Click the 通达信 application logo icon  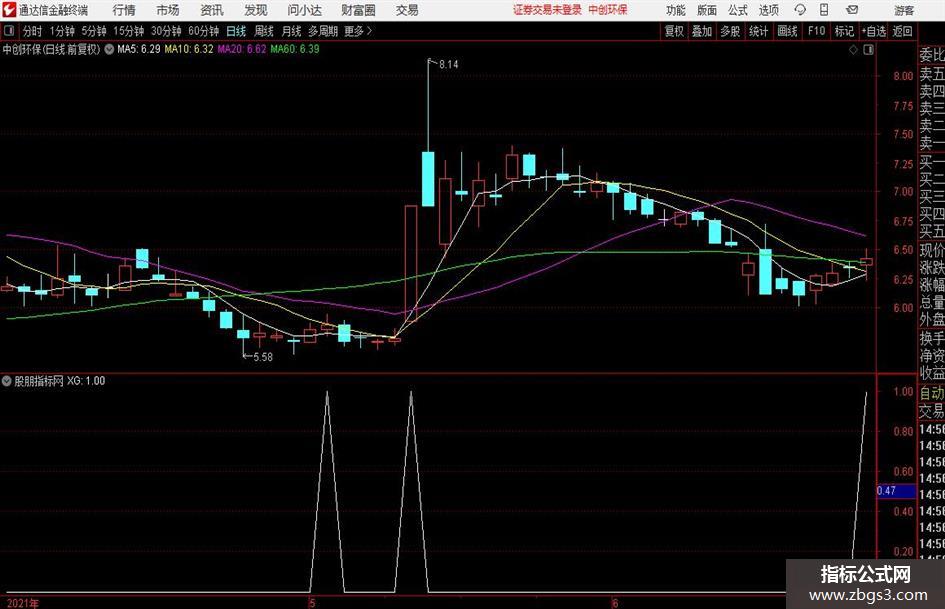coord(8,10)
